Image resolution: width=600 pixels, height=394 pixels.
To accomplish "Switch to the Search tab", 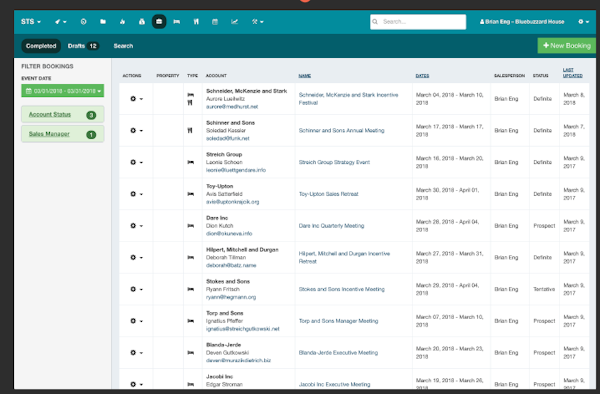I will pos(123,46).
